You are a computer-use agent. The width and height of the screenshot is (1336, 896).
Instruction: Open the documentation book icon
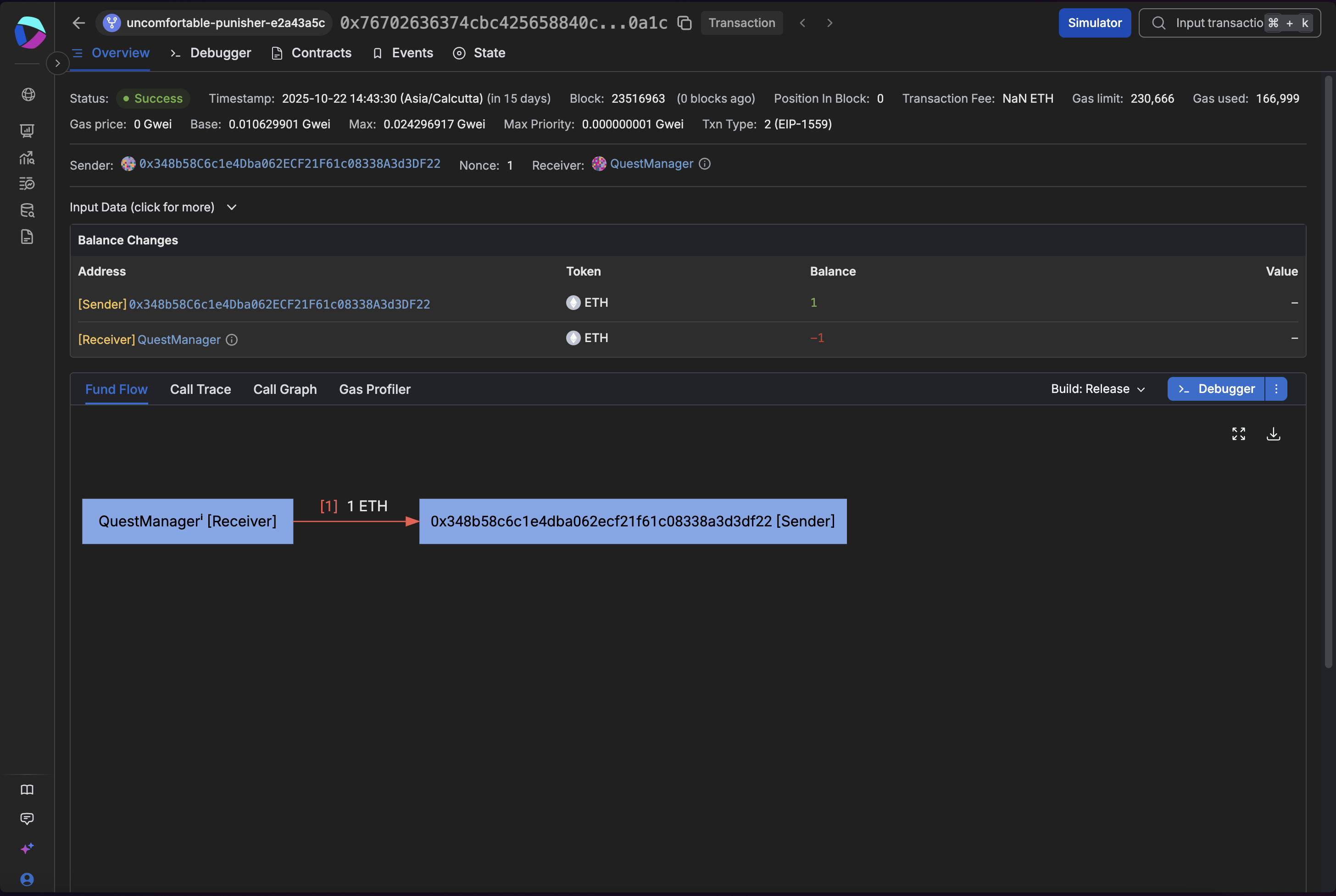pos(27,790)
